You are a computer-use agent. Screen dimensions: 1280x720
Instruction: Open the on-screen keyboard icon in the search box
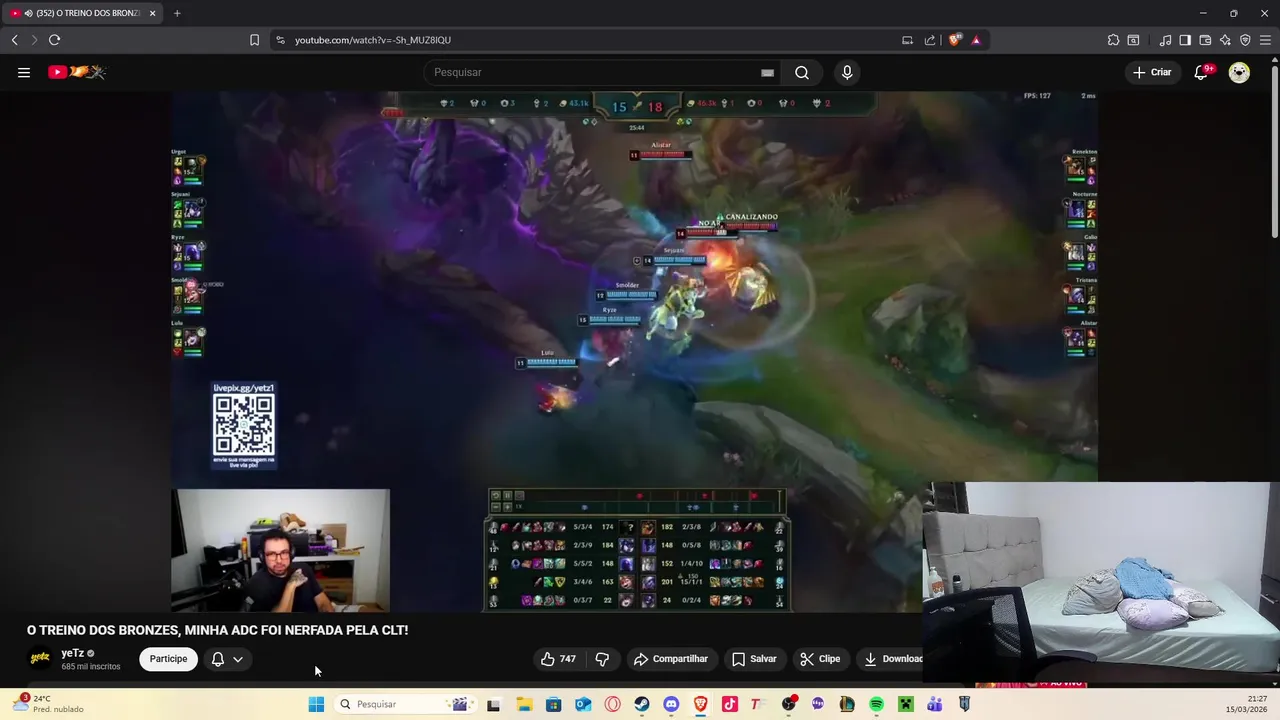767,72
